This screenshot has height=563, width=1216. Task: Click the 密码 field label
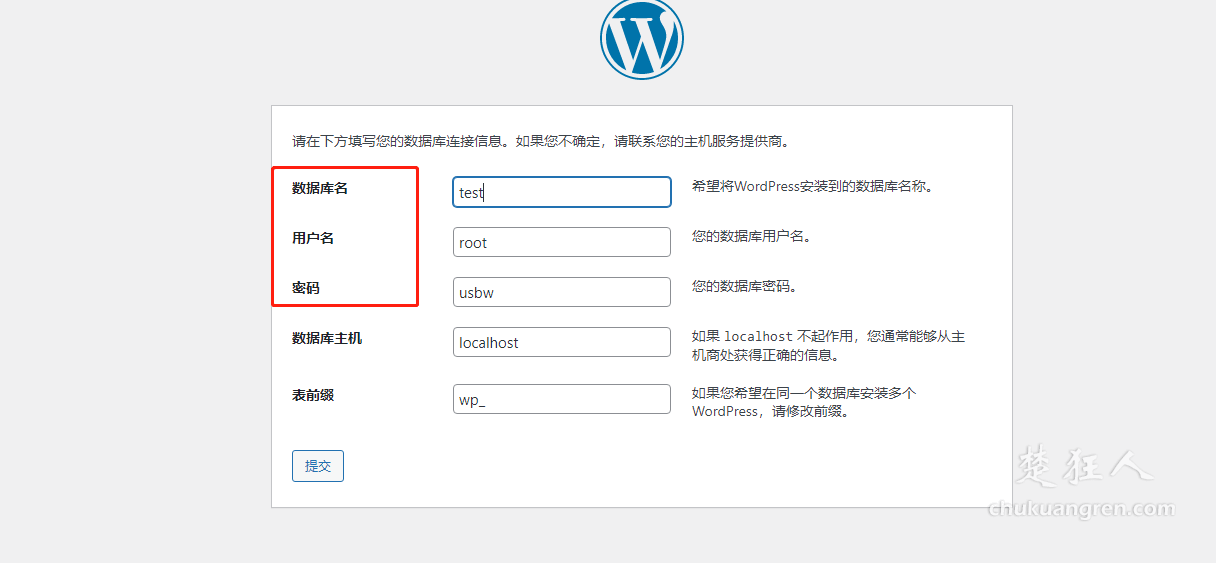[306, 288]
